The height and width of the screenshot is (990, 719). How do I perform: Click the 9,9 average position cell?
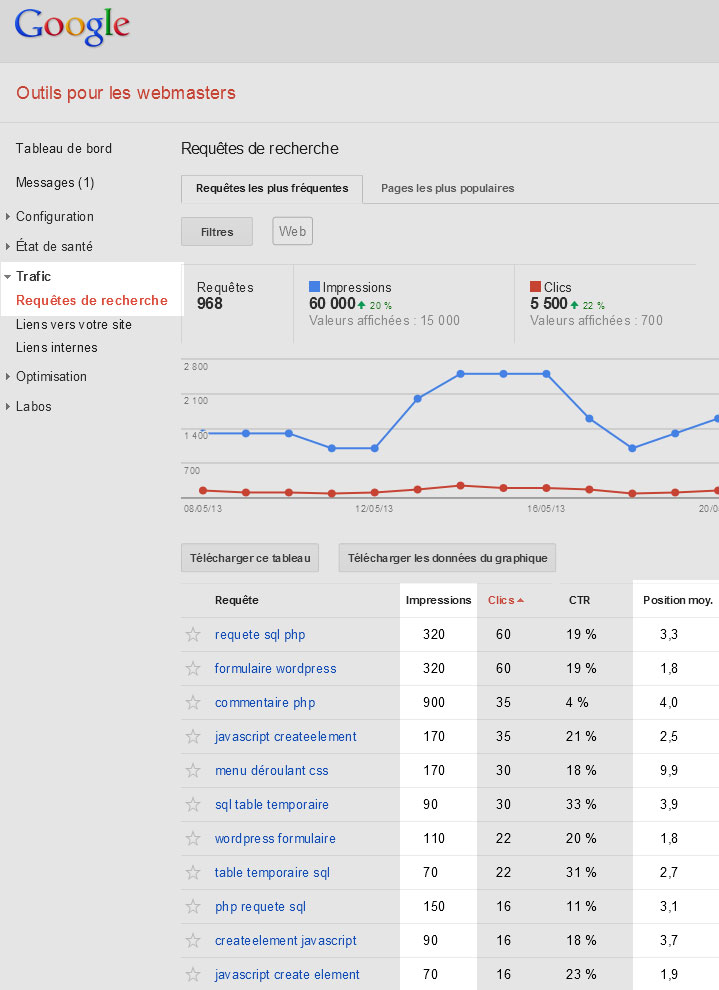[669, 771]
